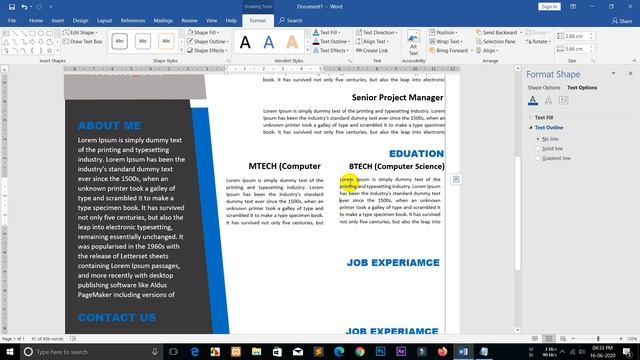Click the Sign in button

[x=549, y=7]
